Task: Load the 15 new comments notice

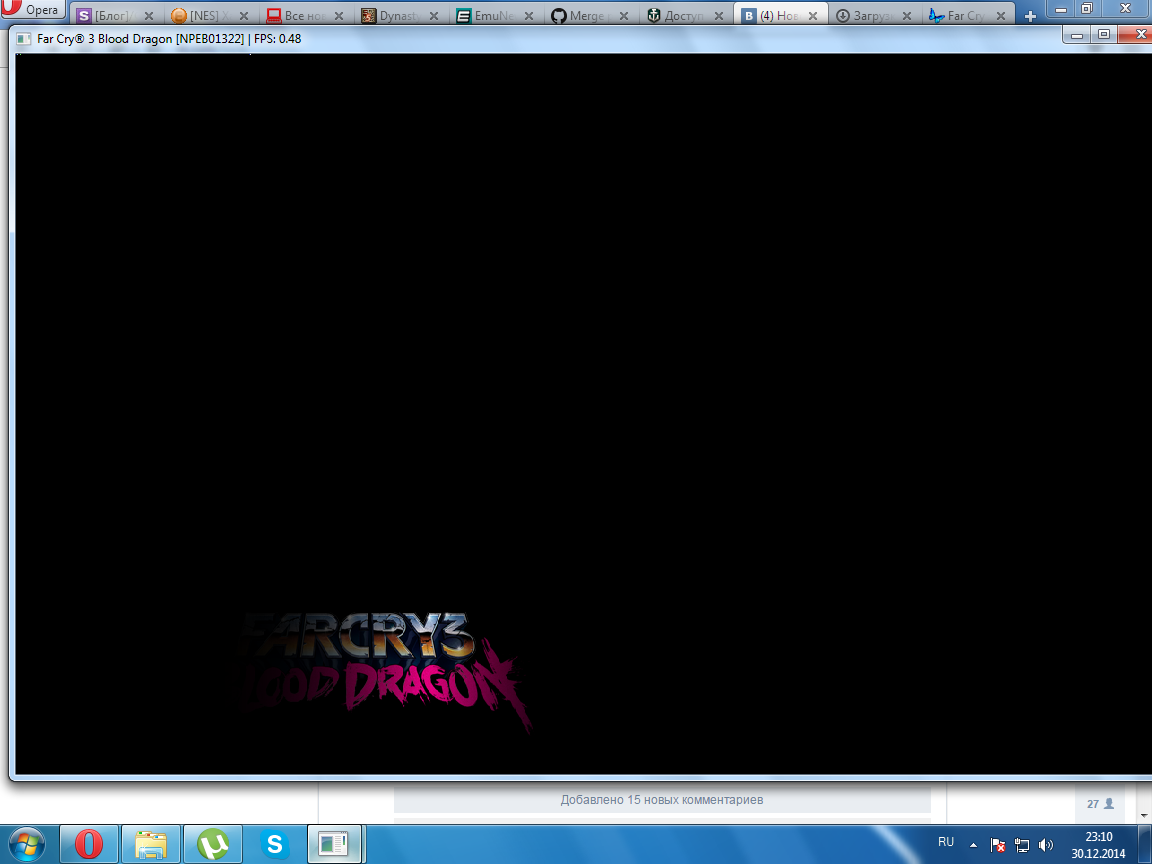Action: (661, 800)
